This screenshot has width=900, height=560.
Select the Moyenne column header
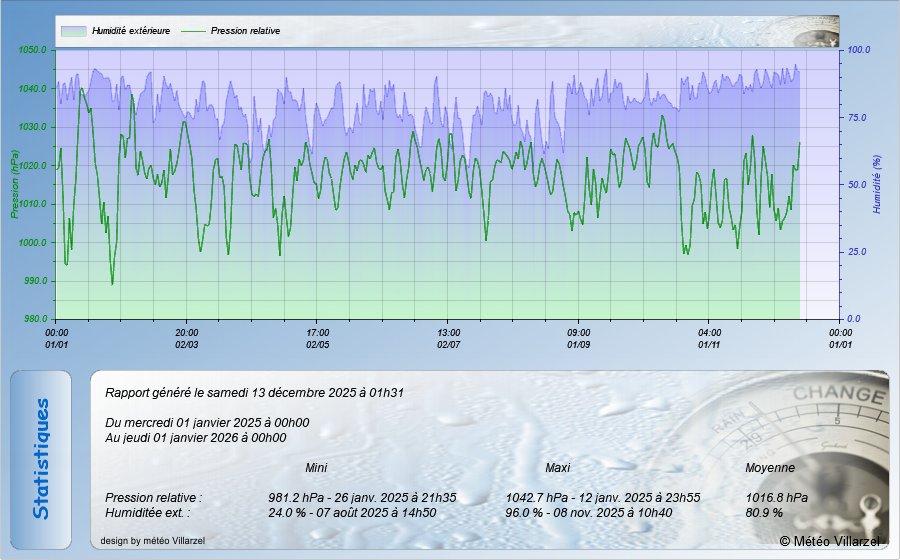point(770,467)
